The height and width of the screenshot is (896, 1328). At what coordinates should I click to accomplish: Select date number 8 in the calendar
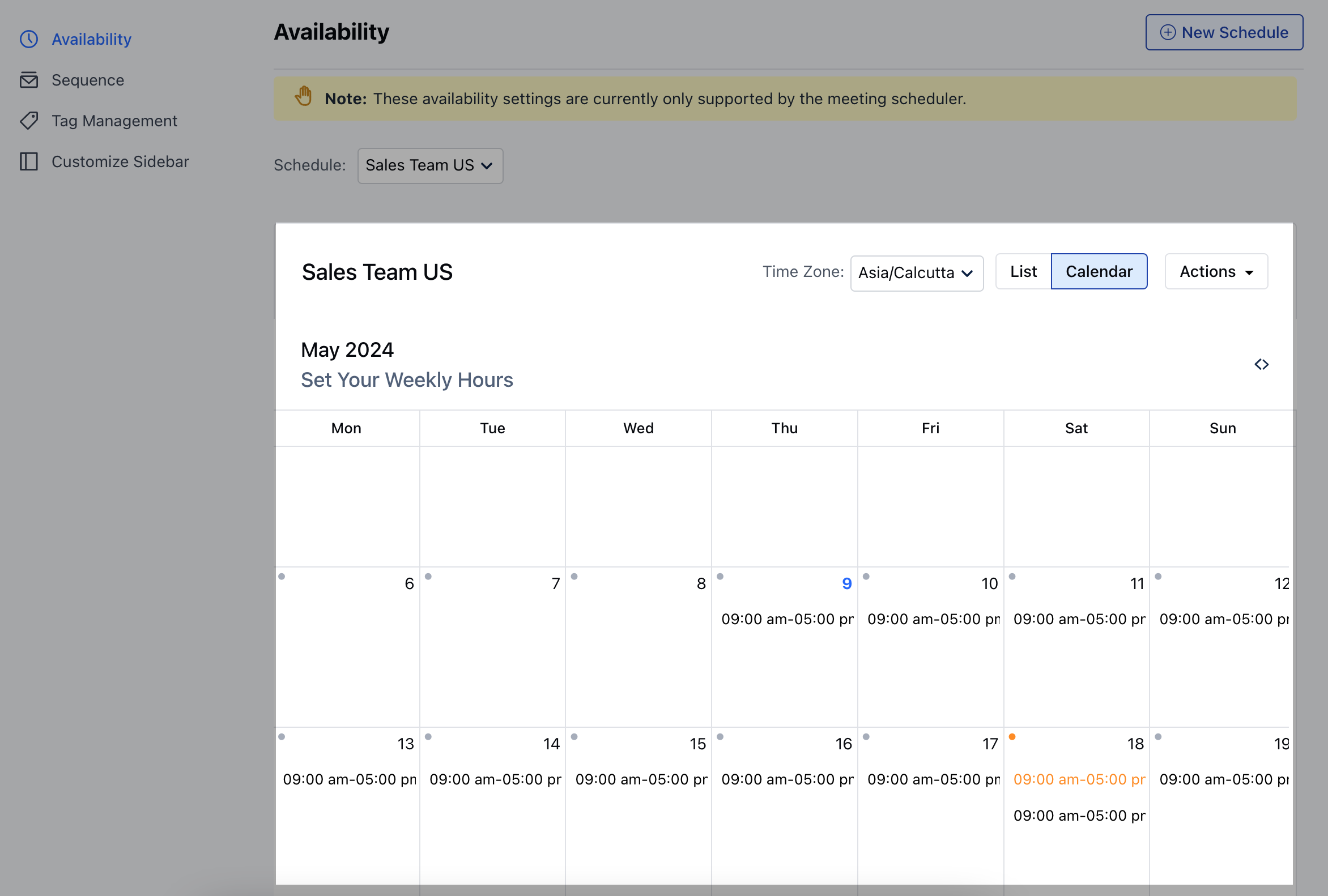[x=701, y=583]
